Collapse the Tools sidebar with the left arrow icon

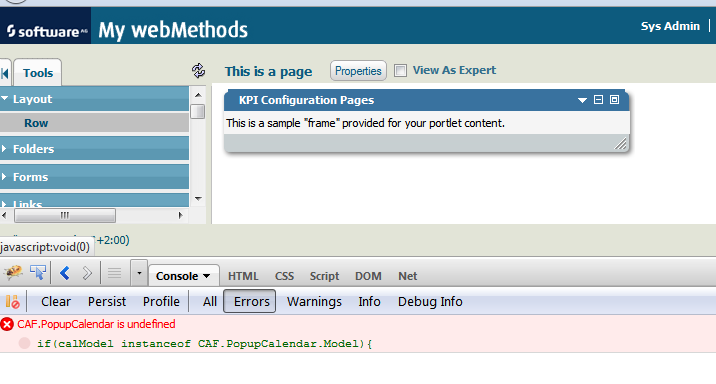(x=5, y=73)
